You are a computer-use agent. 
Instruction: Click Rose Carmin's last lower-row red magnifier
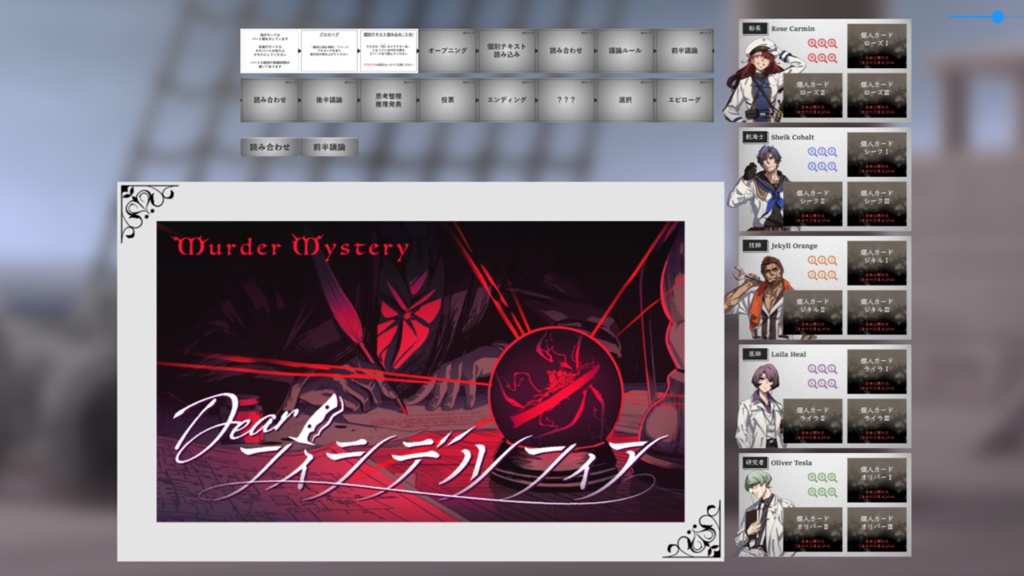(832, 58)
